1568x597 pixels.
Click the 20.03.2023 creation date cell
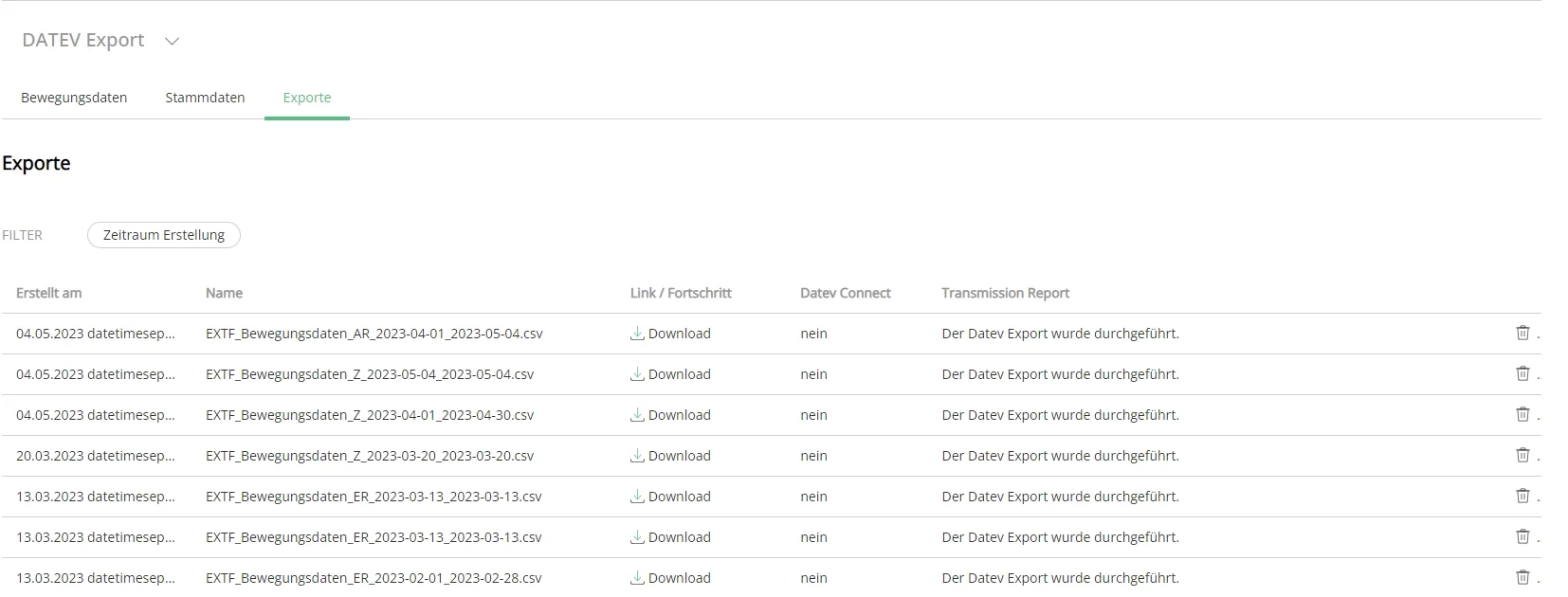pos(96,456)
